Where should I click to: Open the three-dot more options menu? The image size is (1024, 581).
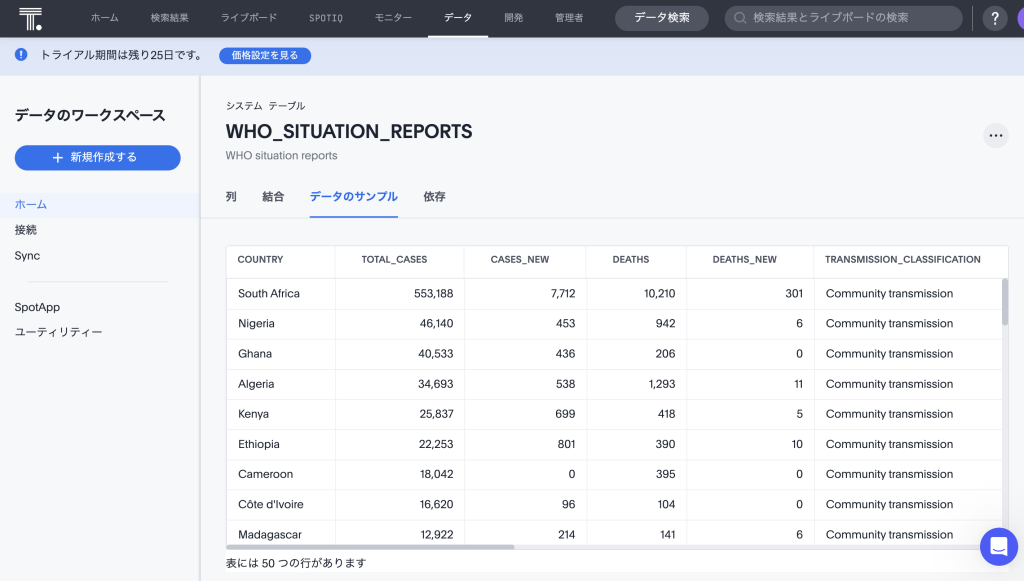[995, 135]
